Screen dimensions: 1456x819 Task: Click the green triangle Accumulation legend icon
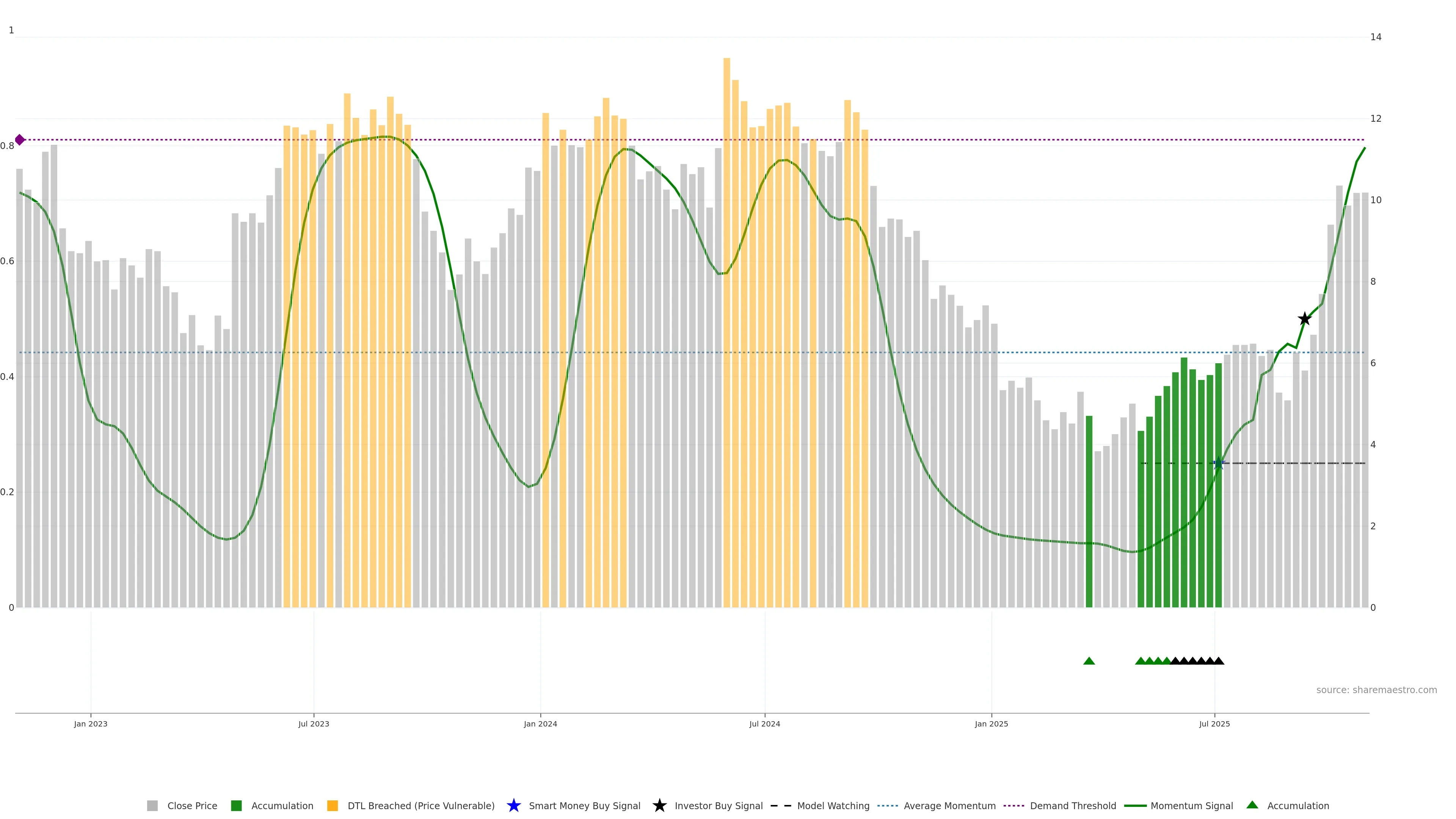(1252, 805)
